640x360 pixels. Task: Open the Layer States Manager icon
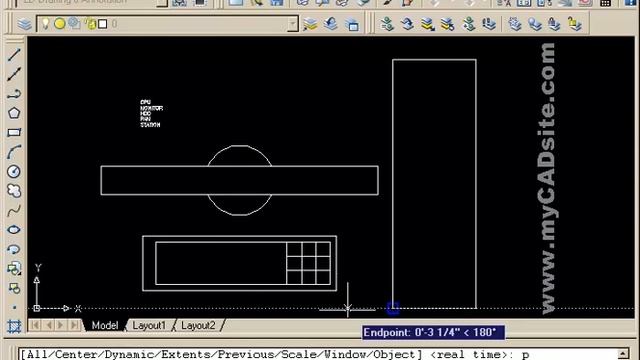pyautogui.click(x=352, y=24)
